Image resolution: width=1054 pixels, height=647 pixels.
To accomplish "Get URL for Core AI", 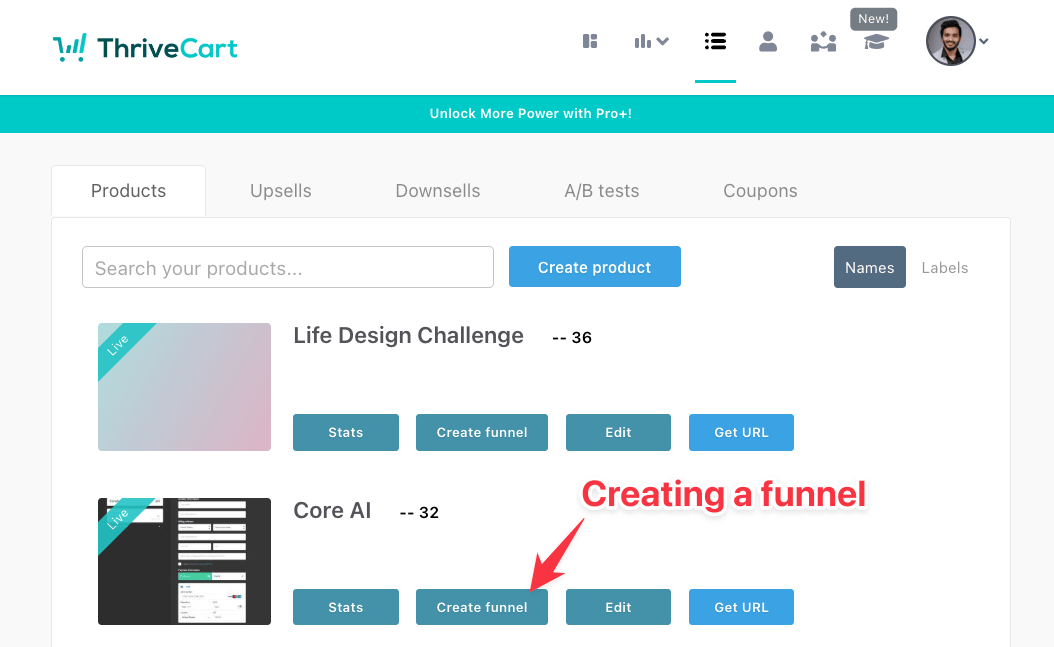I will tap(741, 607).
